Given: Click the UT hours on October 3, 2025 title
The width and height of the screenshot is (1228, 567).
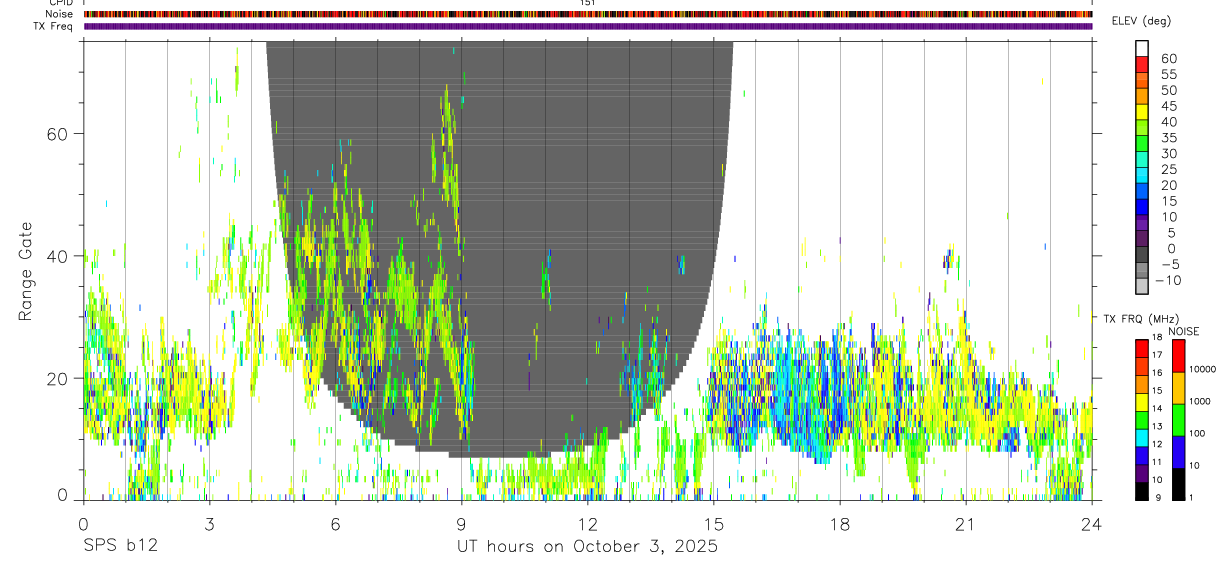Looking at the screenshot, I should [587, 547].
